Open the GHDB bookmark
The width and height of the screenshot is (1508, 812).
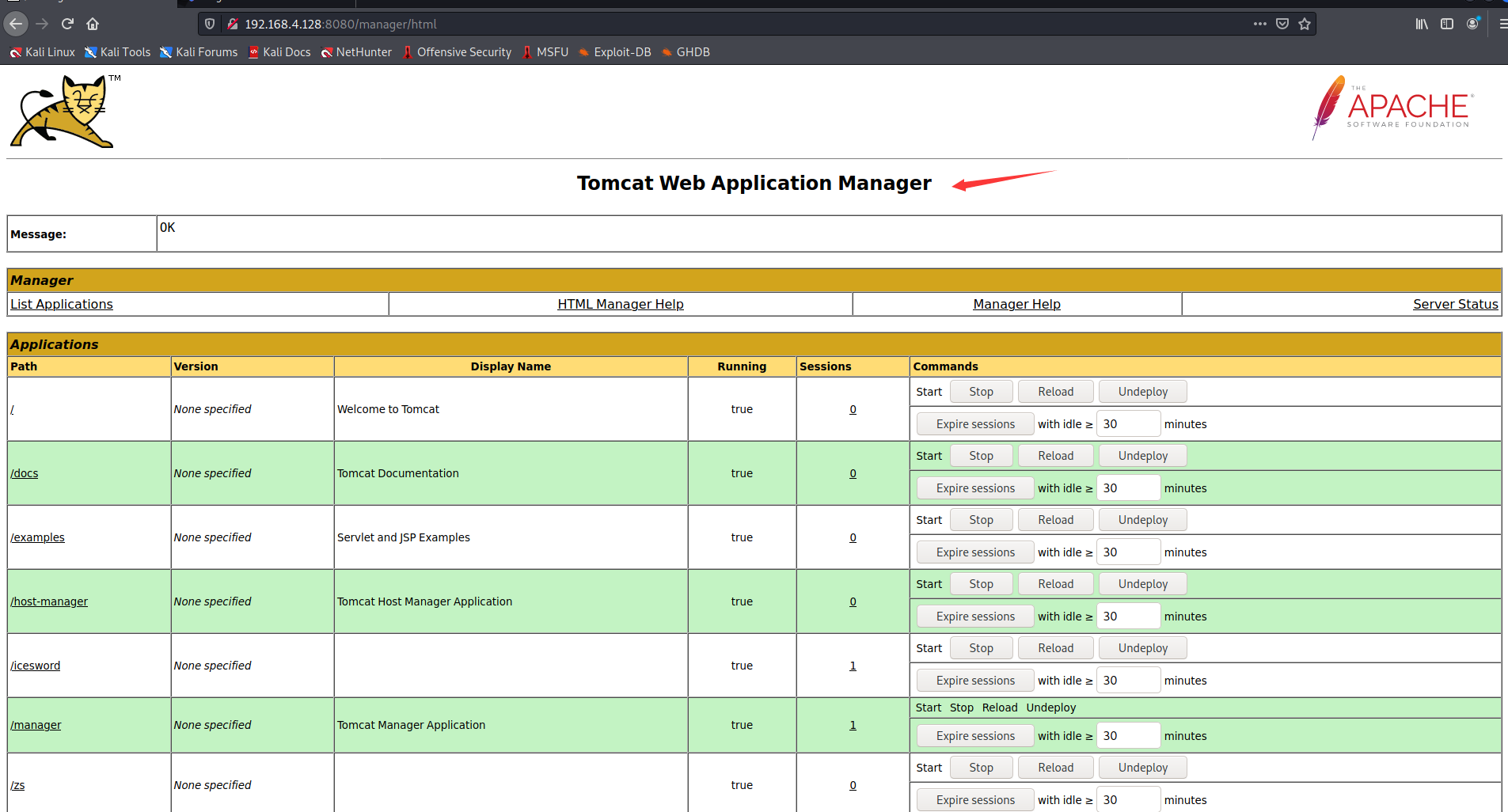(x=686, y=52)
